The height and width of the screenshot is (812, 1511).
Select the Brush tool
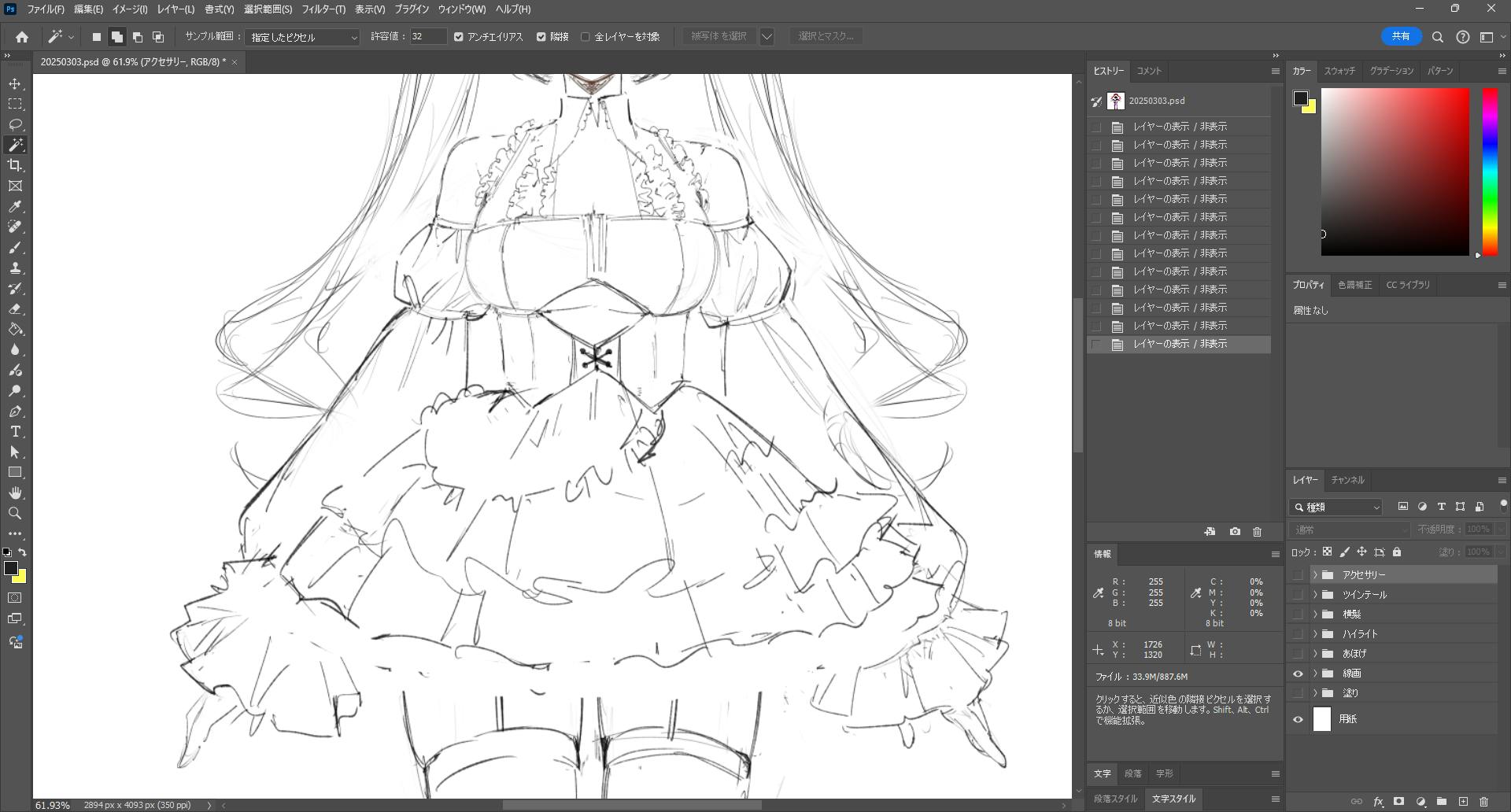coord(15,248)
